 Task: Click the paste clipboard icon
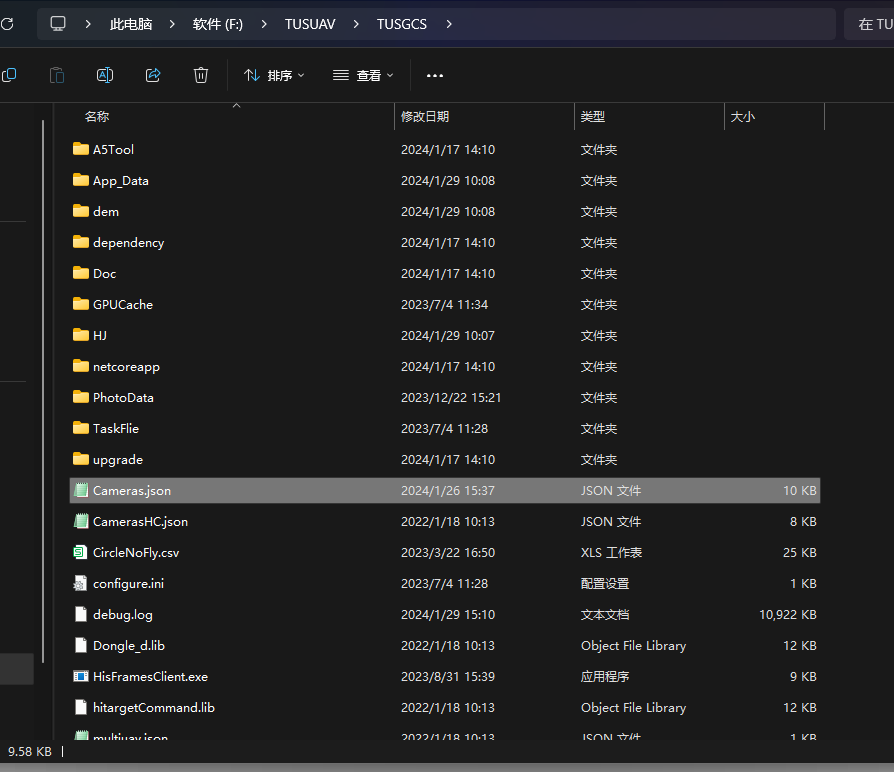57,75
